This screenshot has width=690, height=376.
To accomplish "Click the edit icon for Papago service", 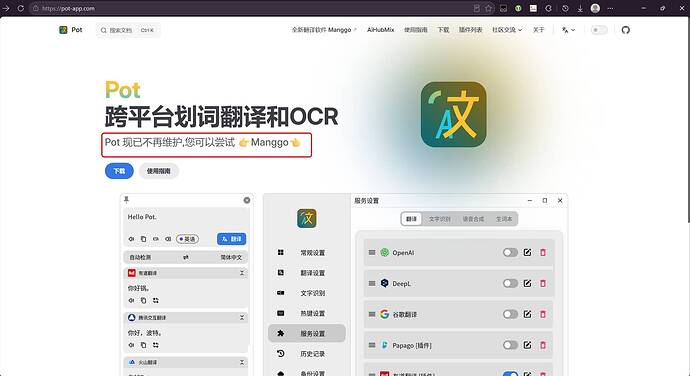I will (x=527, y=345).
